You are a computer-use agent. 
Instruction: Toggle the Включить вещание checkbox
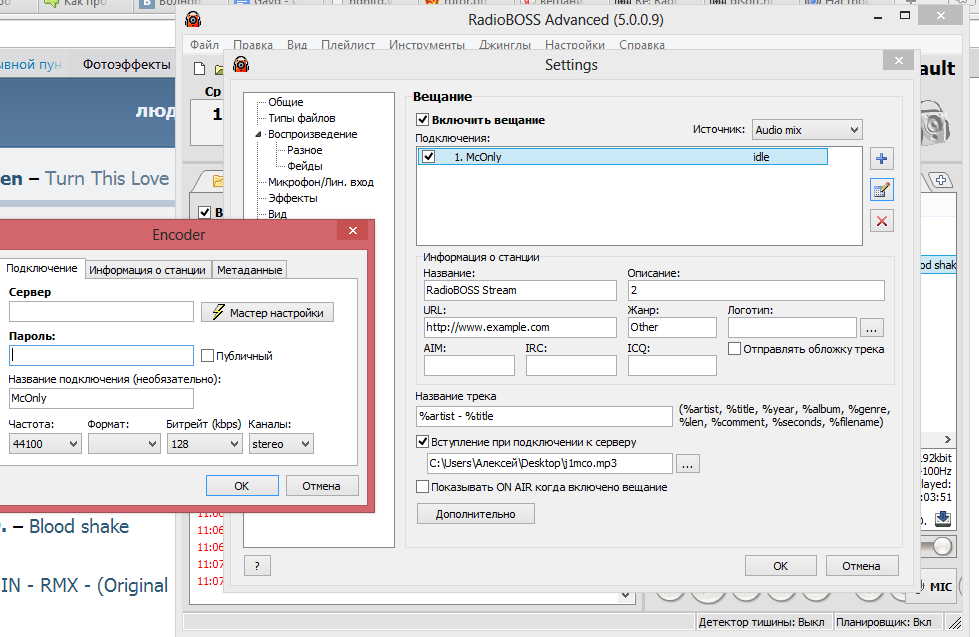[x=423, y=120]
